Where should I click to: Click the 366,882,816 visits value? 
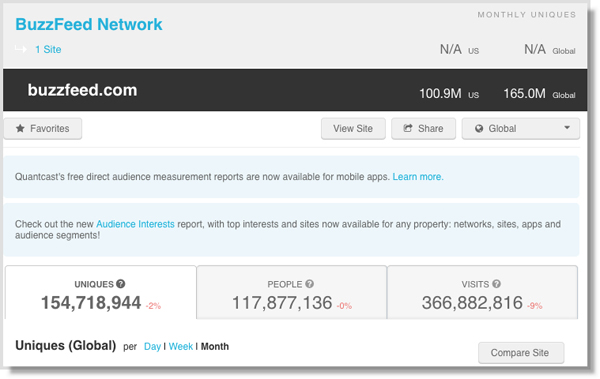(x=472, y=303)
